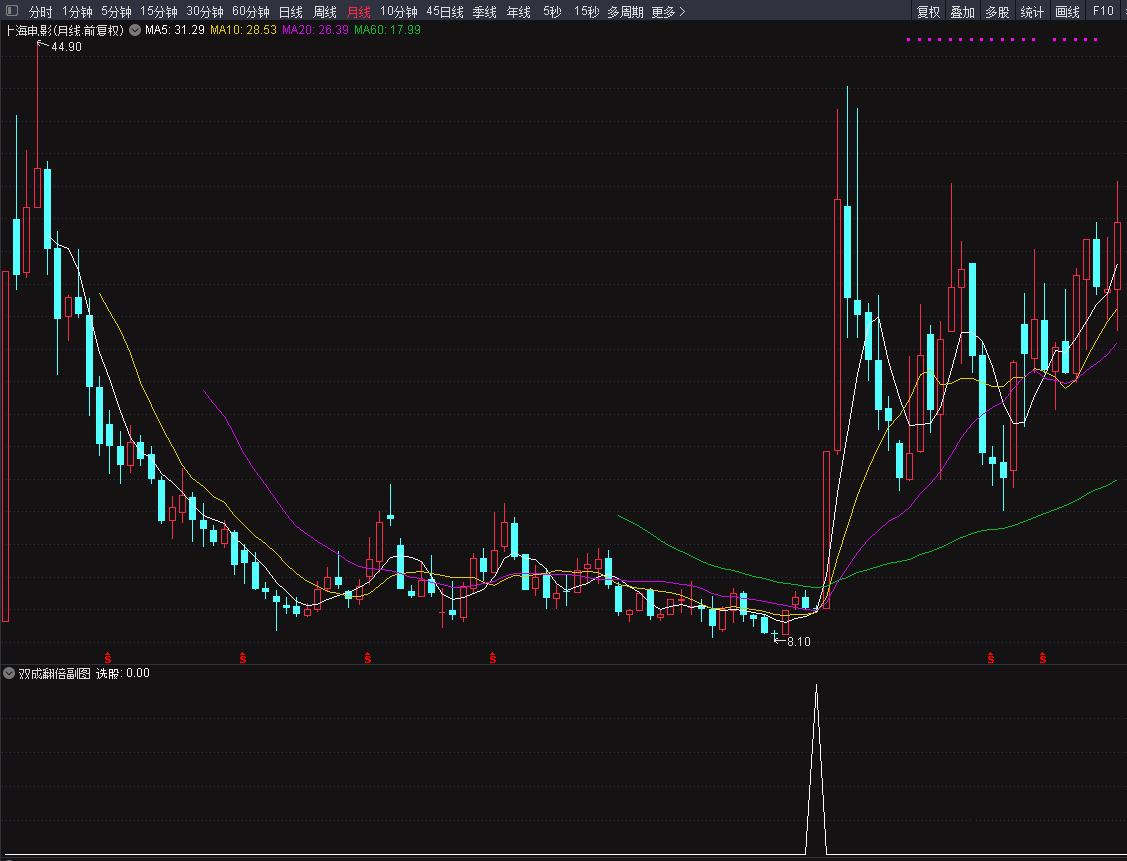Switch to 分时 intraday view
Viewport: 1127px width, 861px height.
40,11
